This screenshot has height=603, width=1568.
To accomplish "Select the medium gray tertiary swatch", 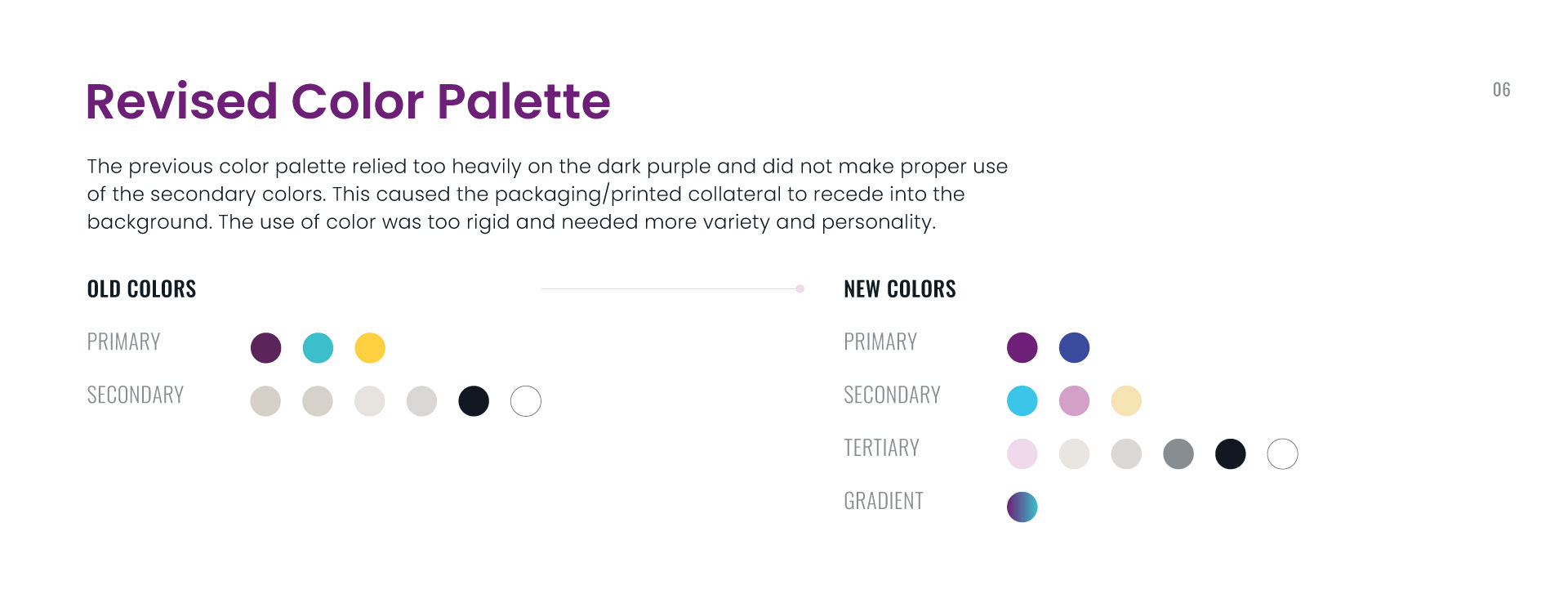I will tap(1178, 453).
